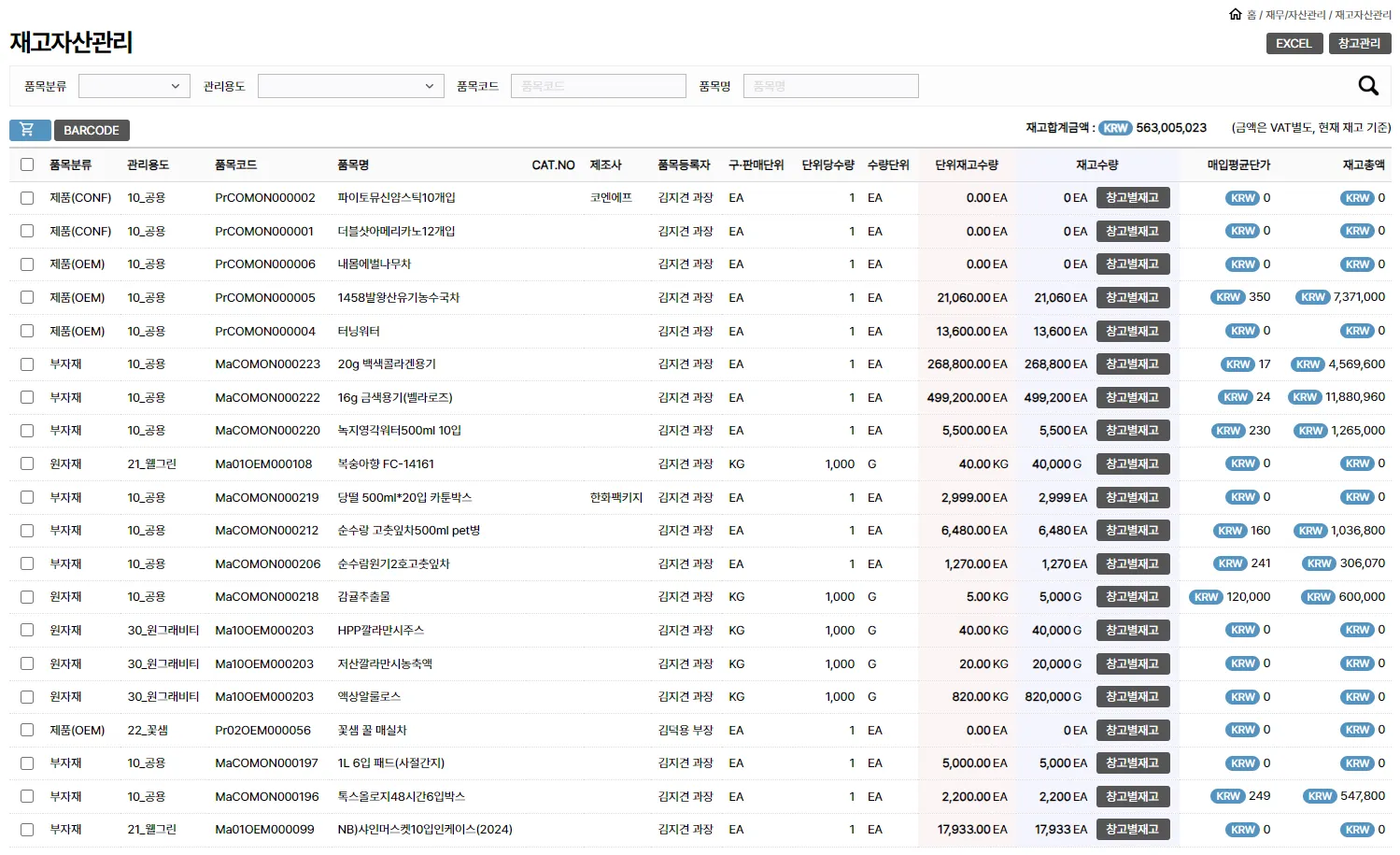1400x855 pixels.
Task: Open the 품목분류 dropdown
Action: tap(134, 86)
